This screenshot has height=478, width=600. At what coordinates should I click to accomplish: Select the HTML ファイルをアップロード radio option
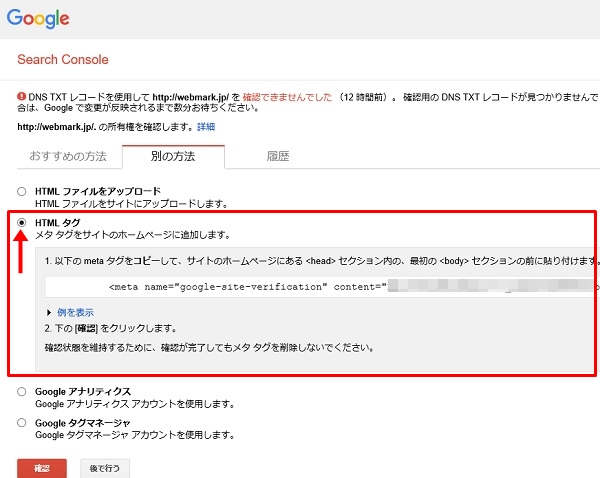pos(21,191)
